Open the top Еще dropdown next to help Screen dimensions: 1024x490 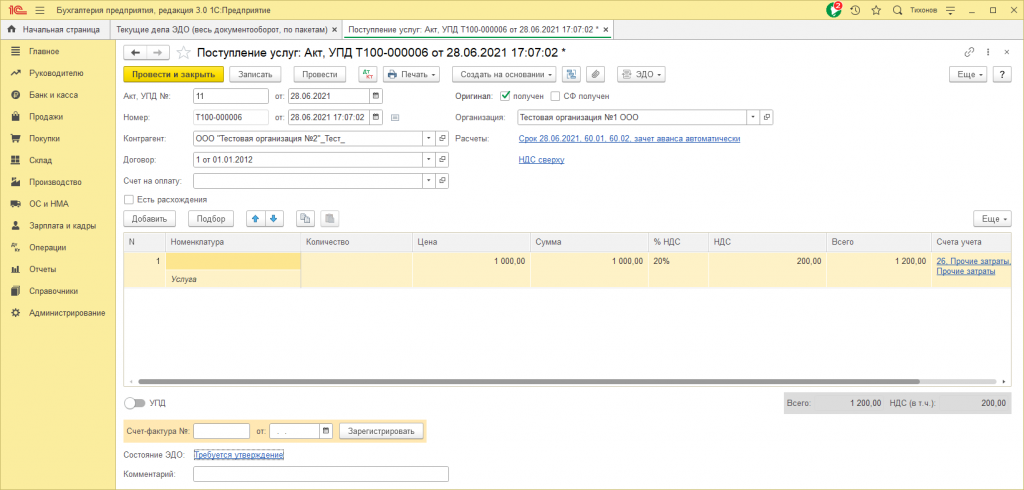[969, 74]
